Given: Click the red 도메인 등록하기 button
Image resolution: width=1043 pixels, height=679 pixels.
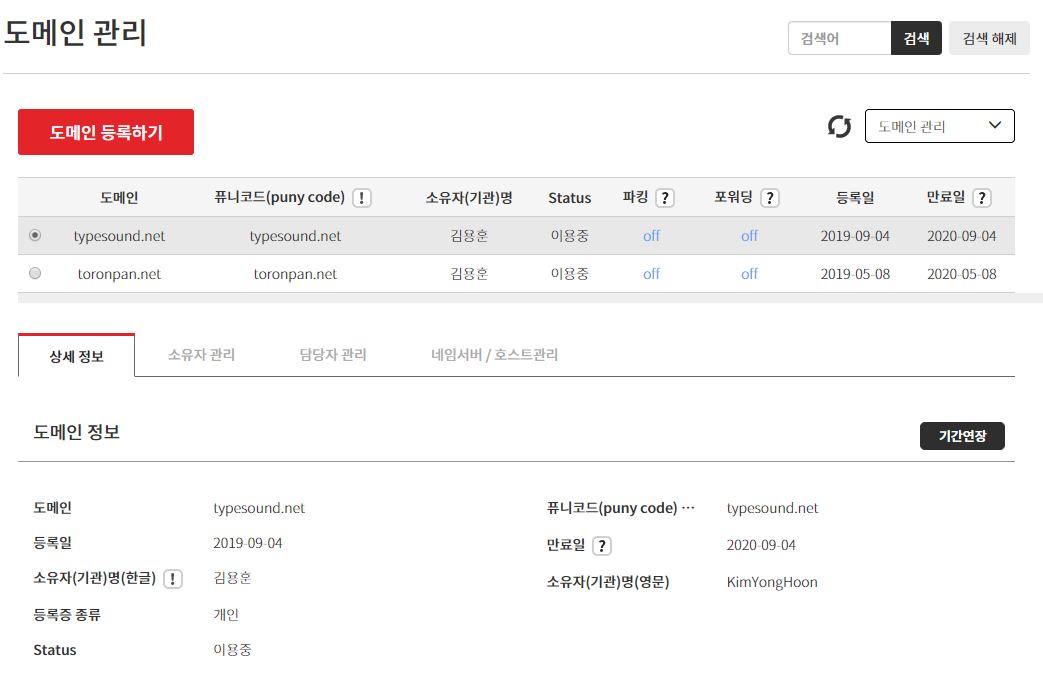Looking at the screenshot, I should [x=106, y=132].
